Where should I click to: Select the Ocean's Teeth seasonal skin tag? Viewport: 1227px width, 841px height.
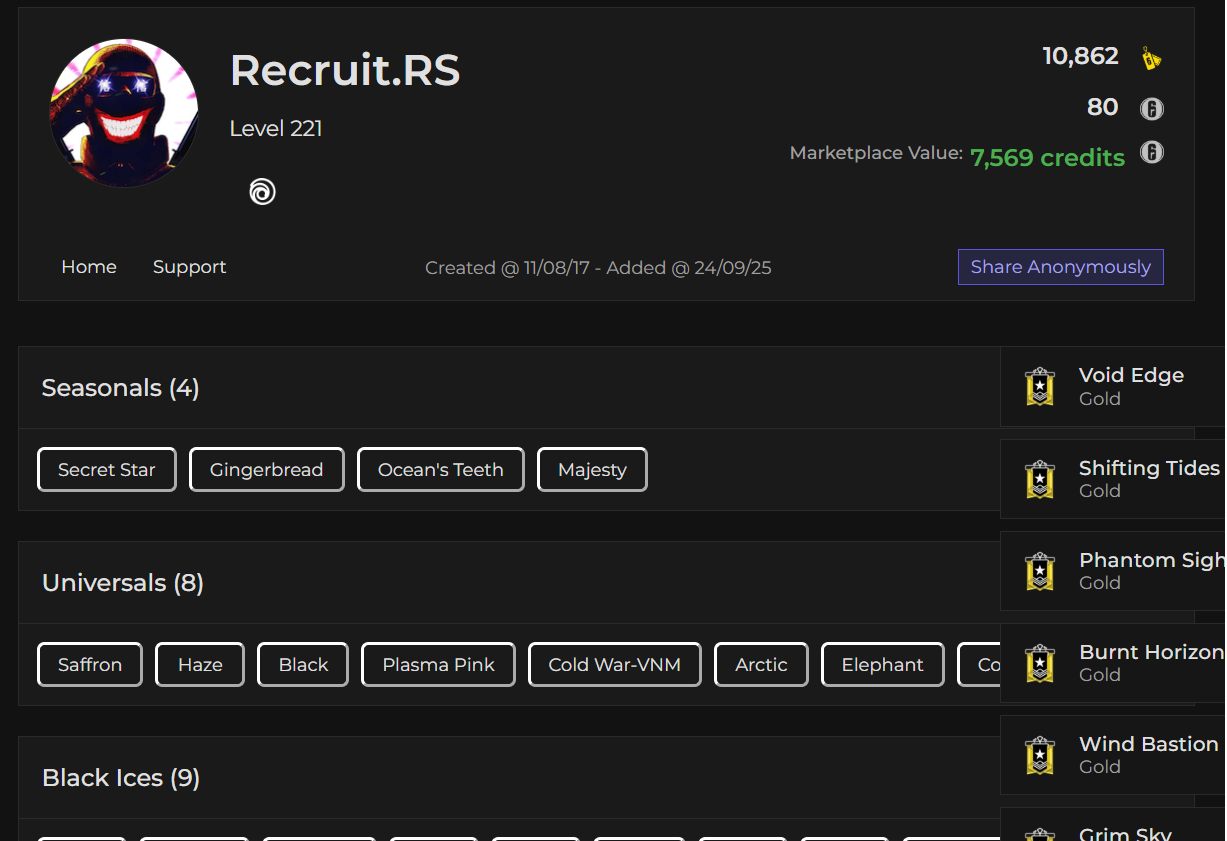click(x=440, y=470)
